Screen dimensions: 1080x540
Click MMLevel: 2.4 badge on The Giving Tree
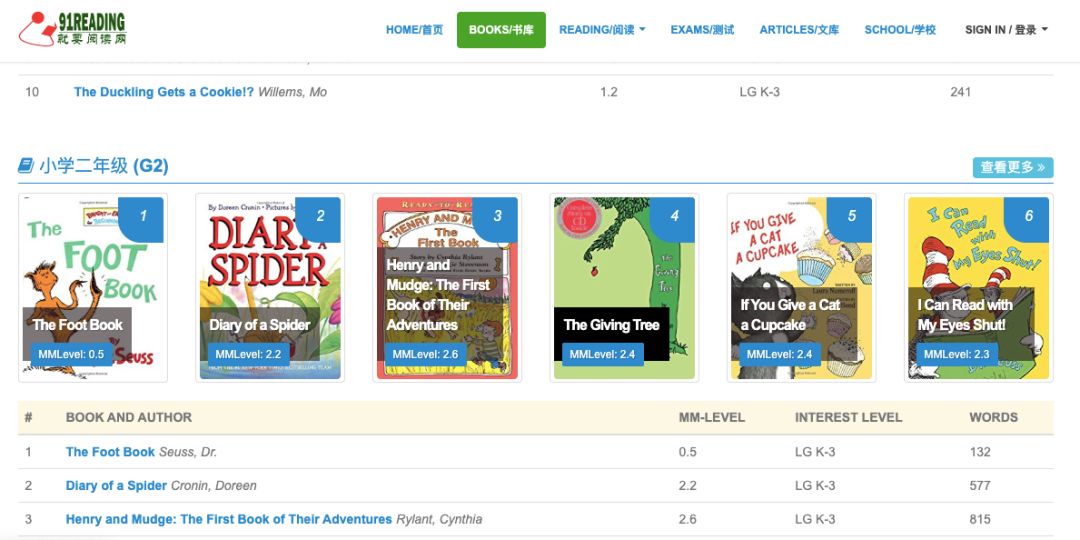click(603, 354)
